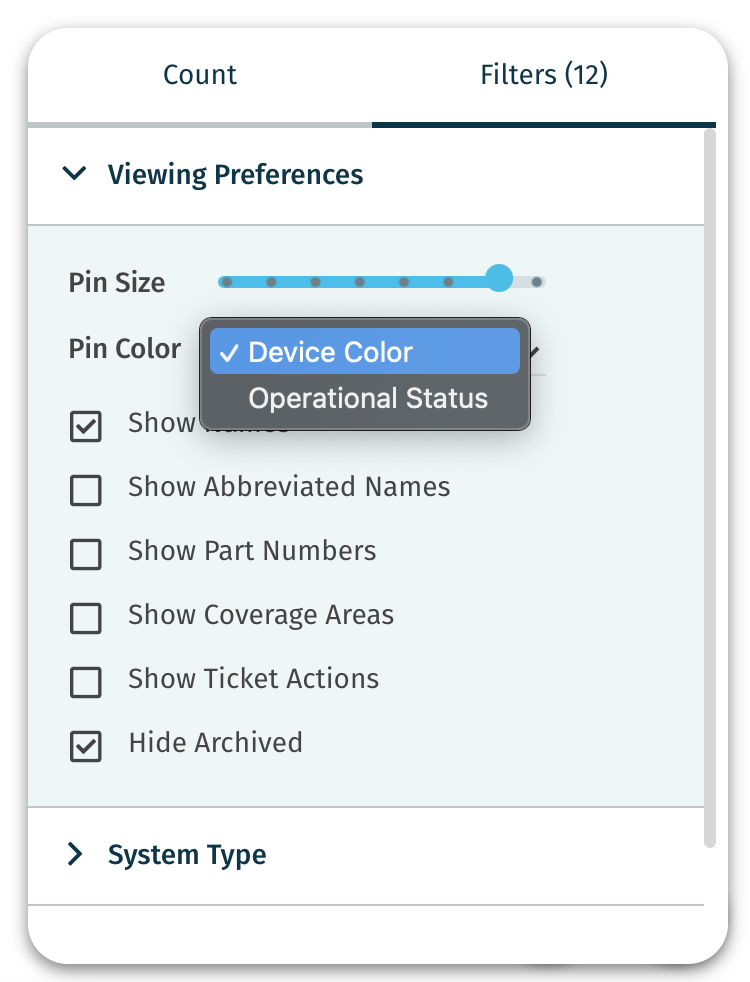Image resolution: width=750 pixels, height=982 pixels.
Task: Enable Show Part Numbers
Action: 86,554
